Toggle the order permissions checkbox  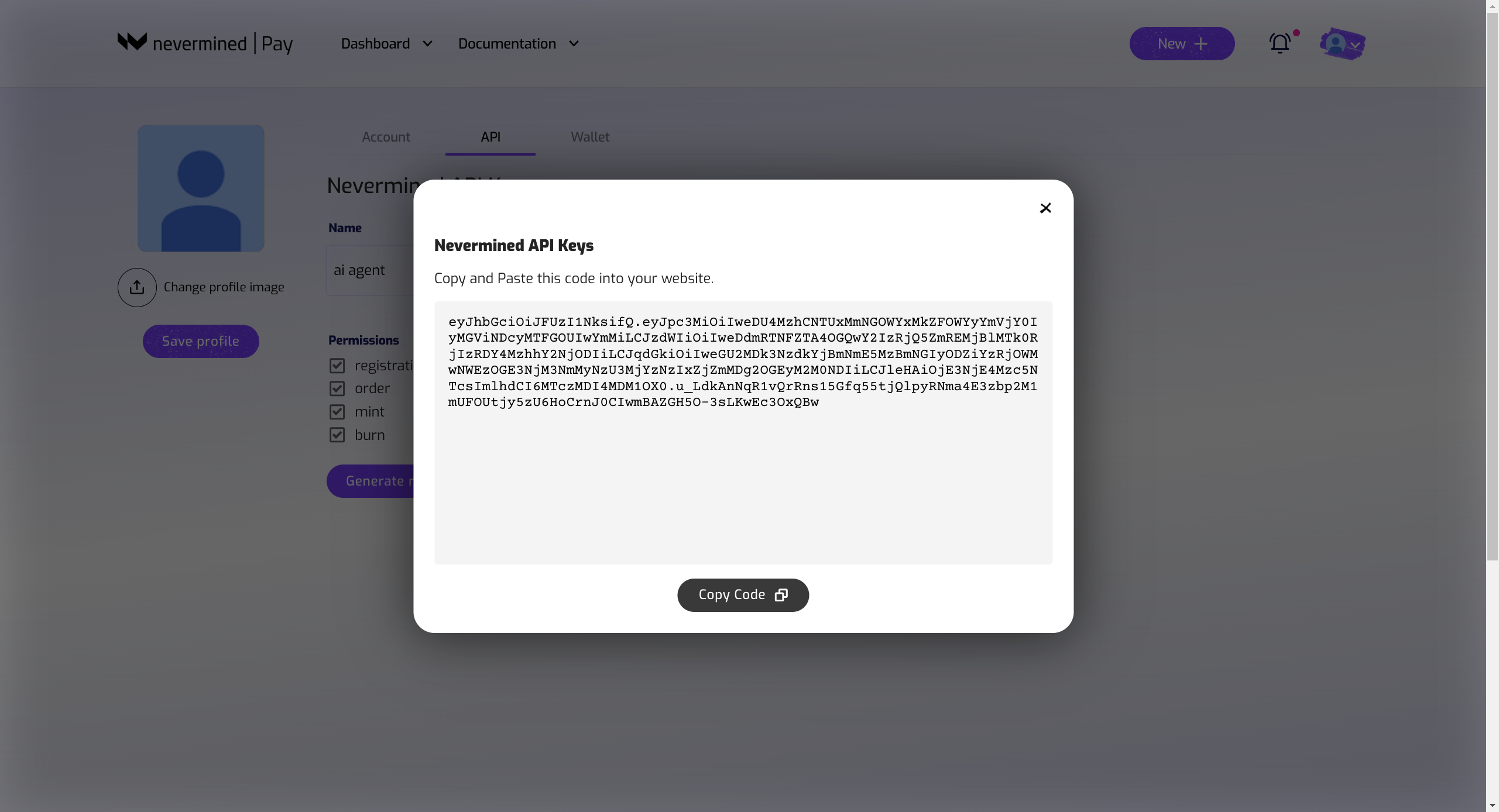coord(336,387)
